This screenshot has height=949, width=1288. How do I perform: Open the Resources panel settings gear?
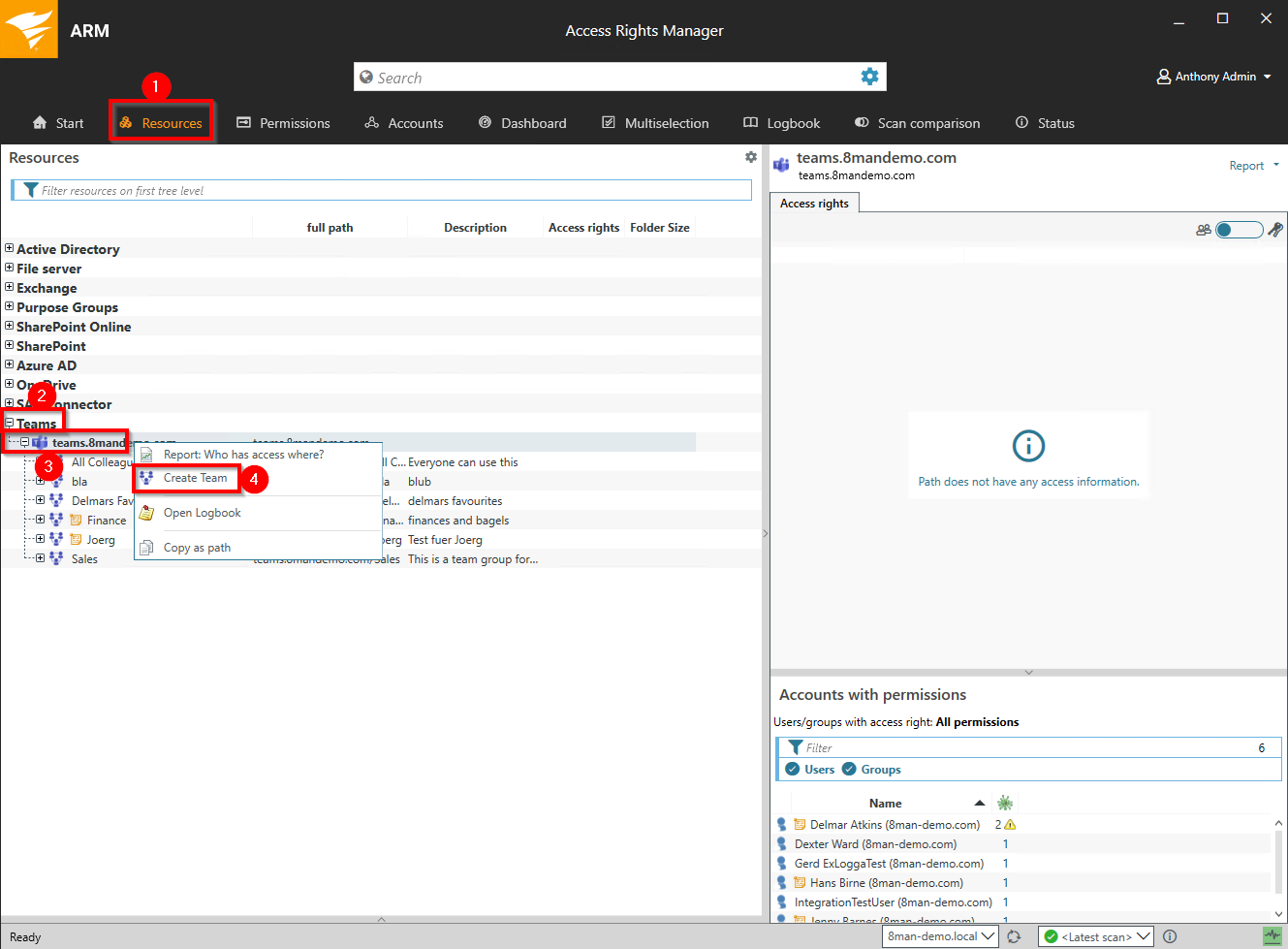pos(750,157)
